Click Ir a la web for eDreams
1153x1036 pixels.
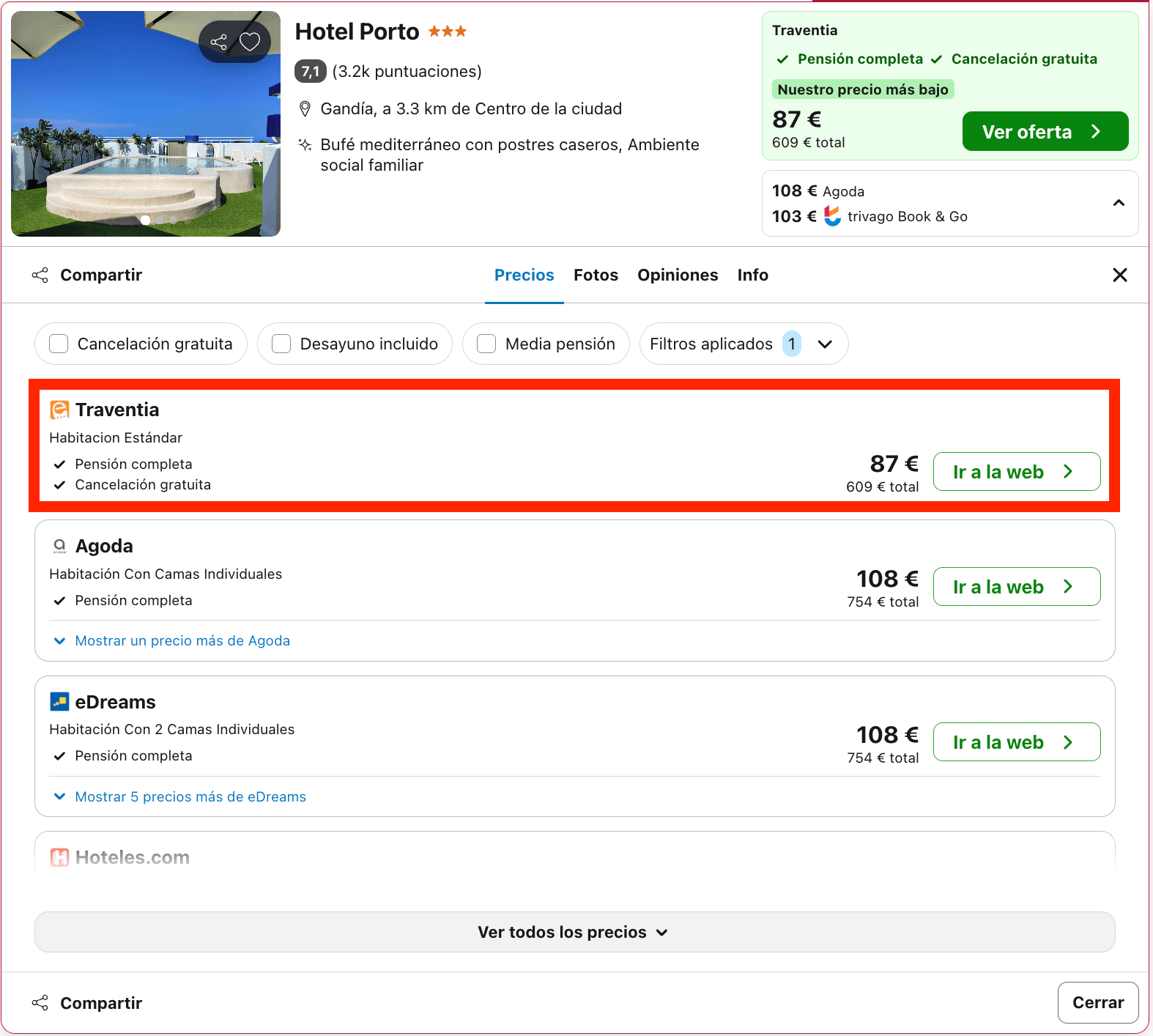click(x=1017, y=741)
